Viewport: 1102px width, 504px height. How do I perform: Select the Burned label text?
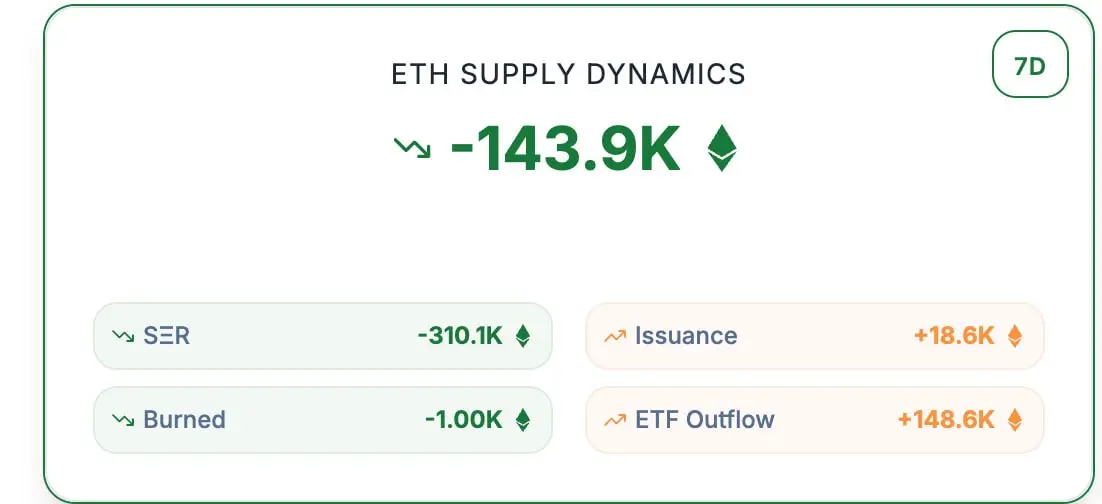184,420
